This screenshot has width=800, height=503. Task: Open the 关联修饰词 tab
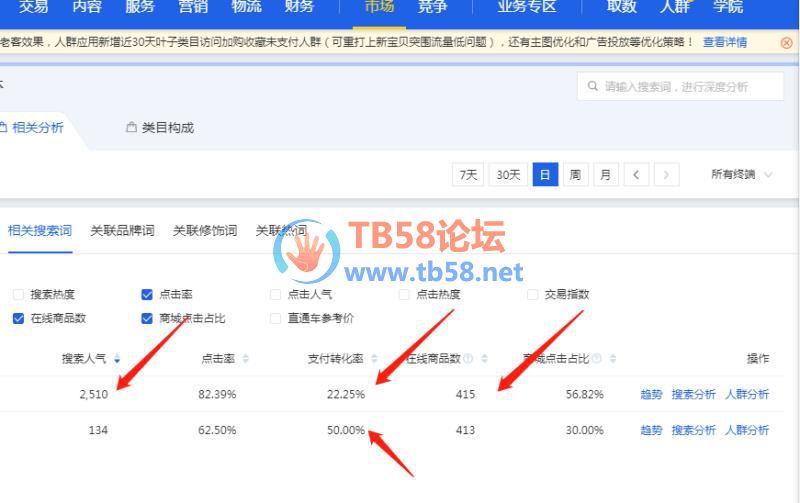click(205, 231)
